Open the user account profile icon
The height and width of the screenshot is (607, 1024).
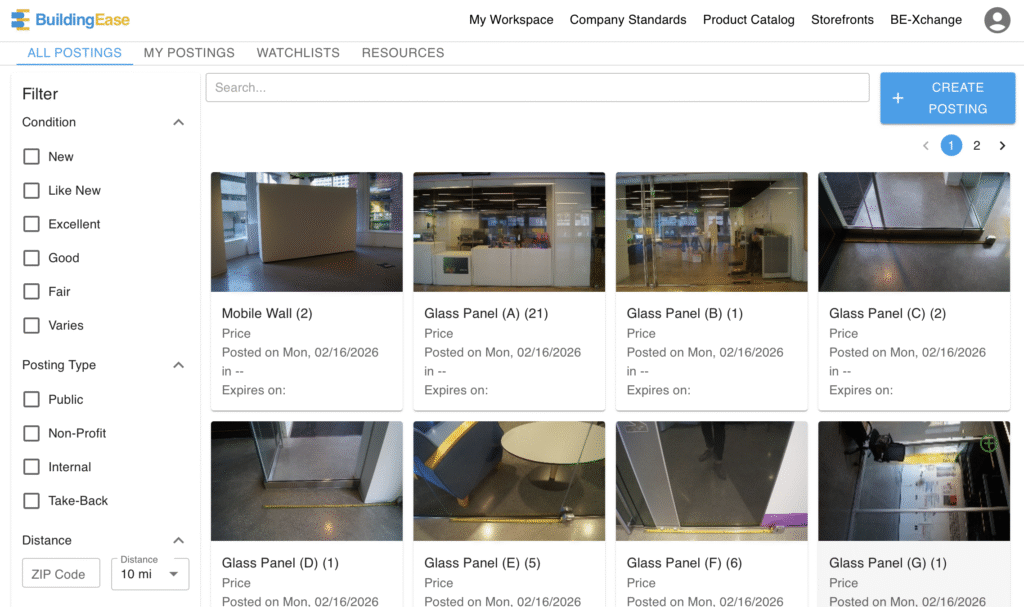(996, 20)
